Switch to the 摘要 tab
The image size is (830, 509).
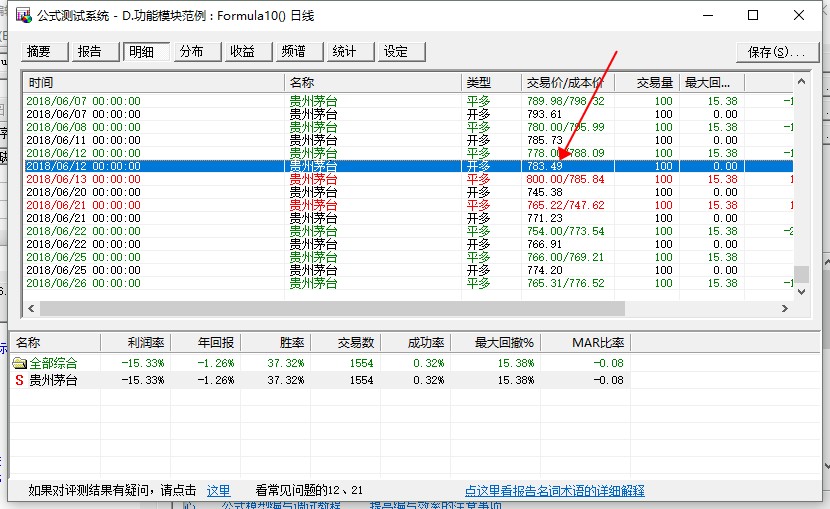[x=39, y=52]
